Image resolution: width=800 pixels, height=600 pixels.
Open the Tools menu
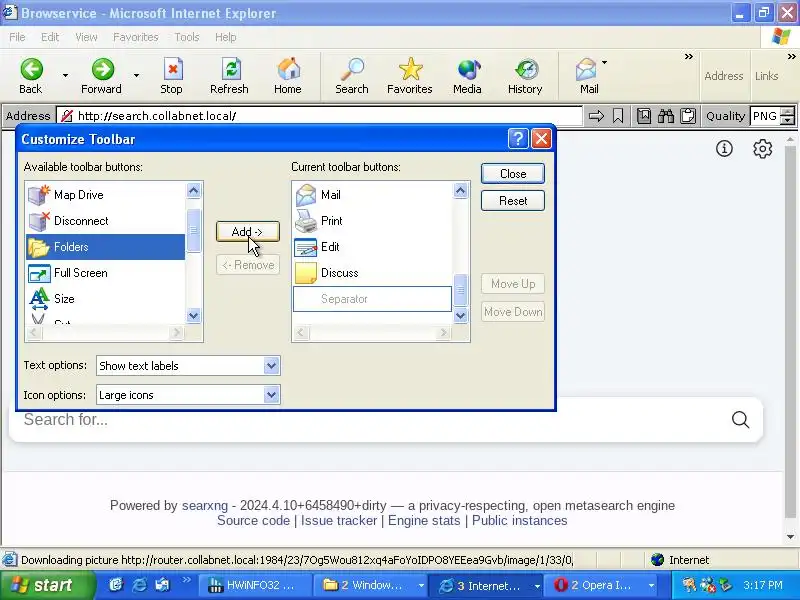pyautogui.click(x=187, y=37)
